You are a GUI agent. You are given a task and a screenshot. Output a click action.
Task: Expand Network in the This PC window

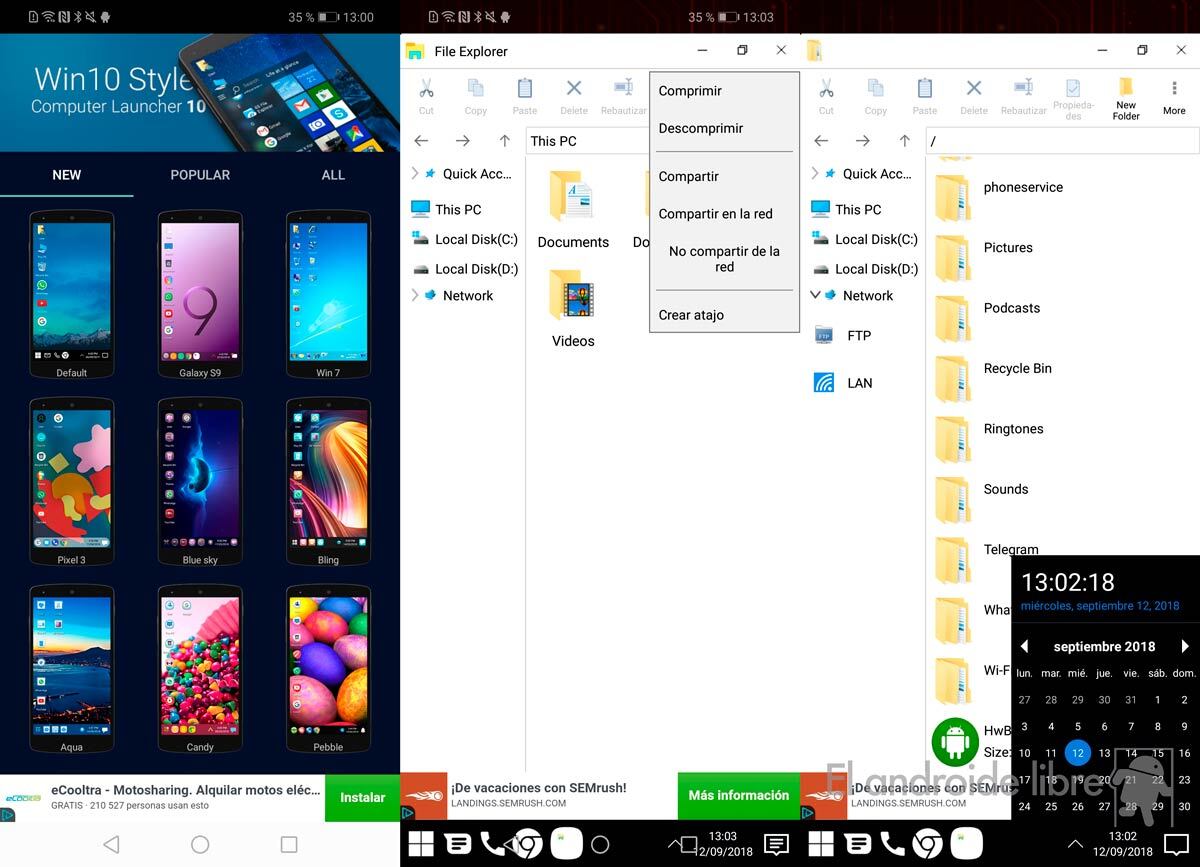[x=415, y=295]
